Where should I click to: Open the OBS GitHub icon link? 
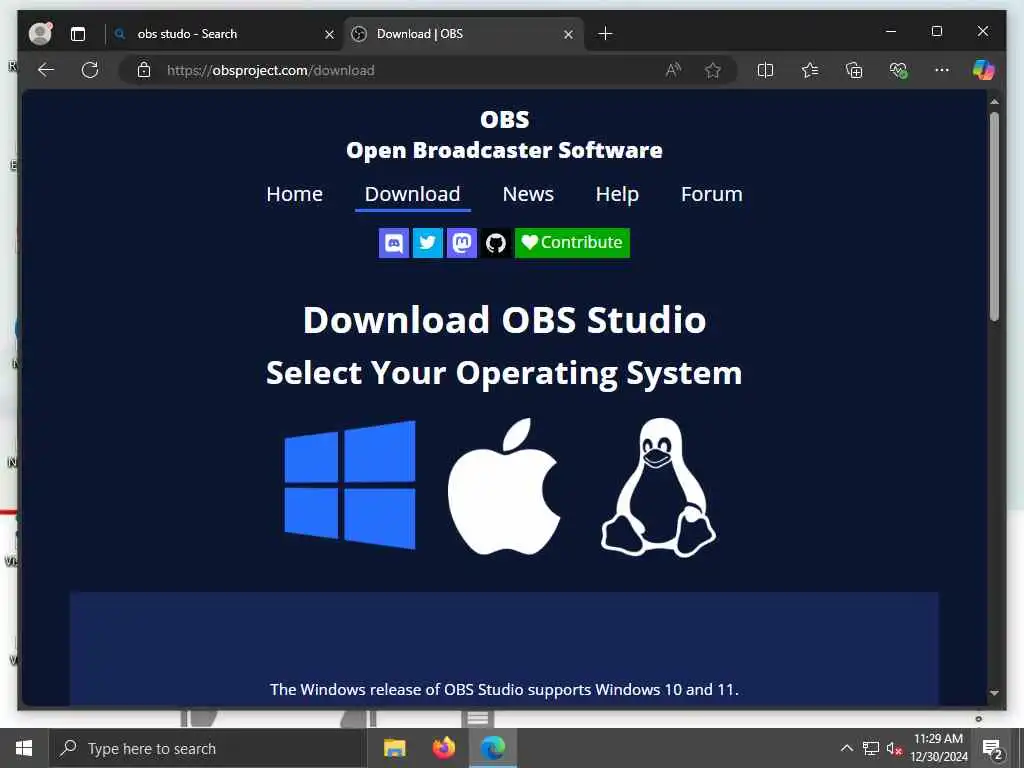pyautogui.click(x=496, y=243)
